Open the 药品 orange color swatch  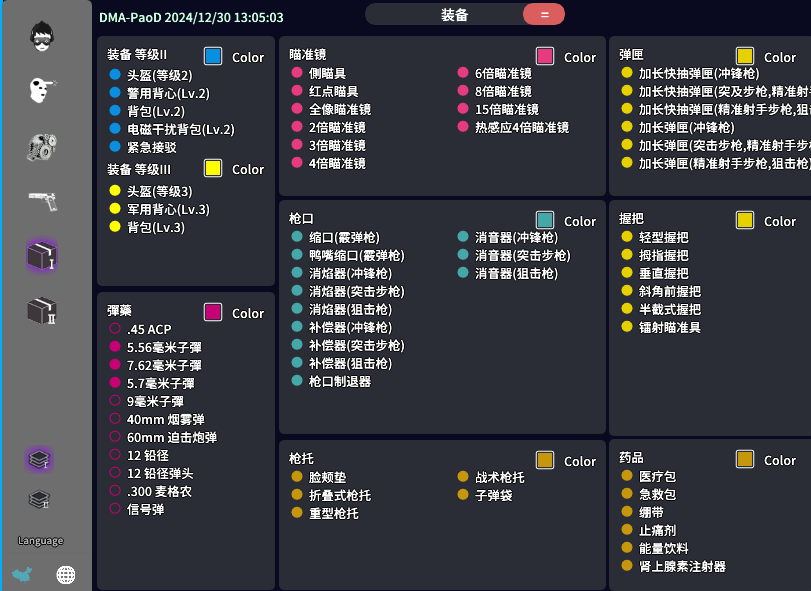pos(745,459)
